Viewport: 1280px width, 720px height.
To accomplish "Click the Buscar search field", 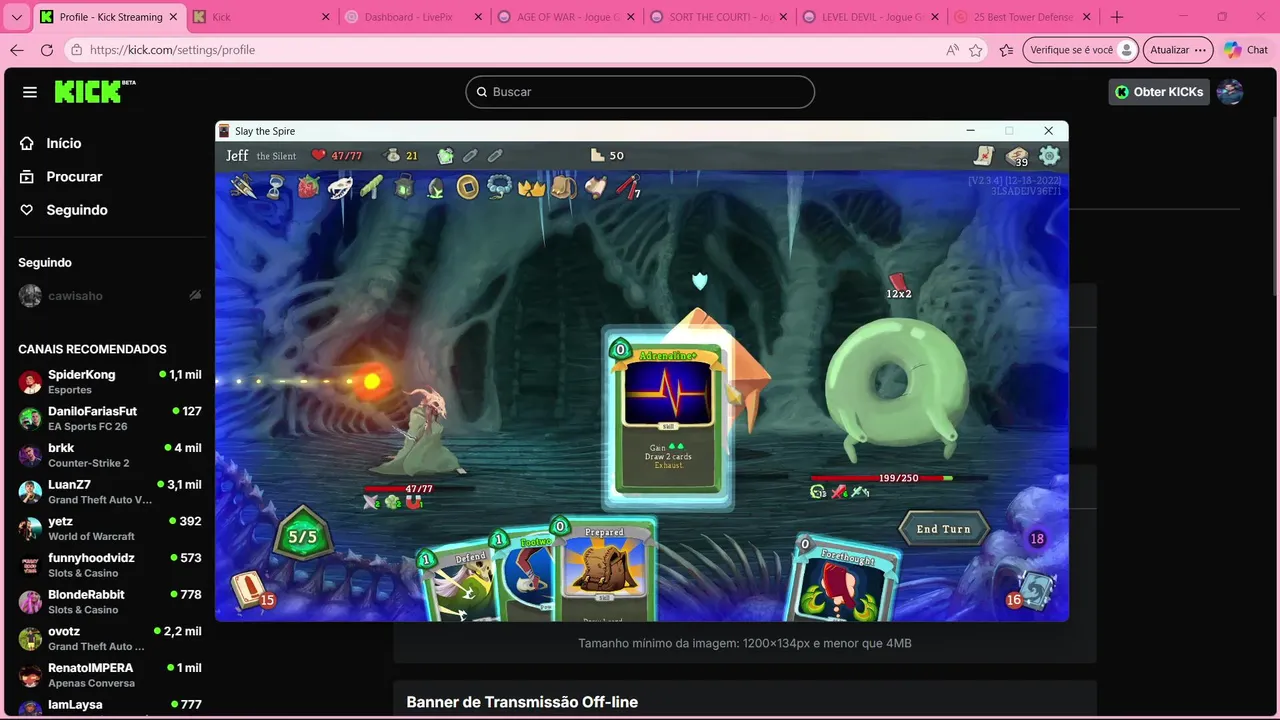I will coord(640,92).
